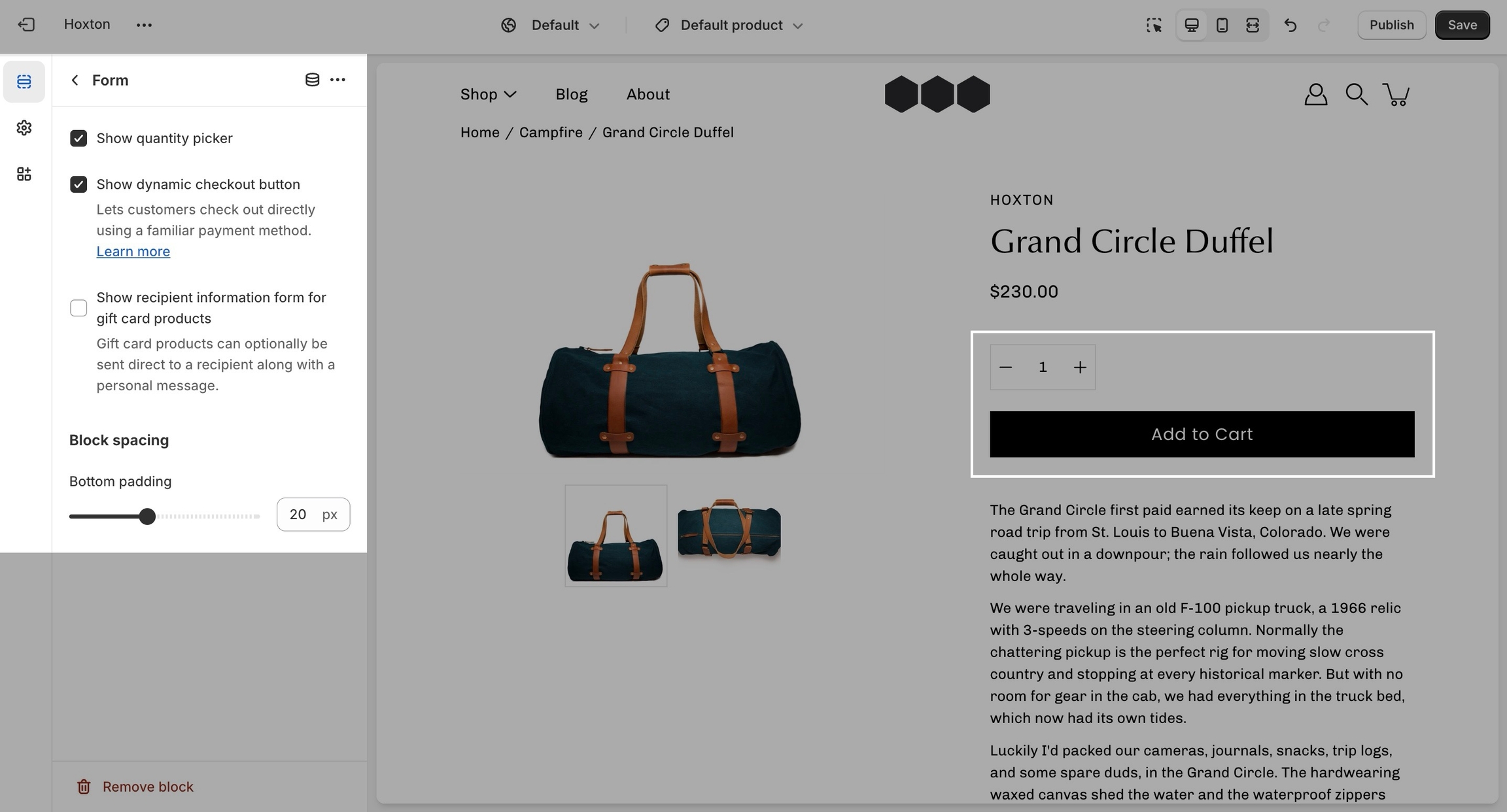Click the Bottom padding slider handle
This screenshot has width=1507, height=812.
pos(148,516)
